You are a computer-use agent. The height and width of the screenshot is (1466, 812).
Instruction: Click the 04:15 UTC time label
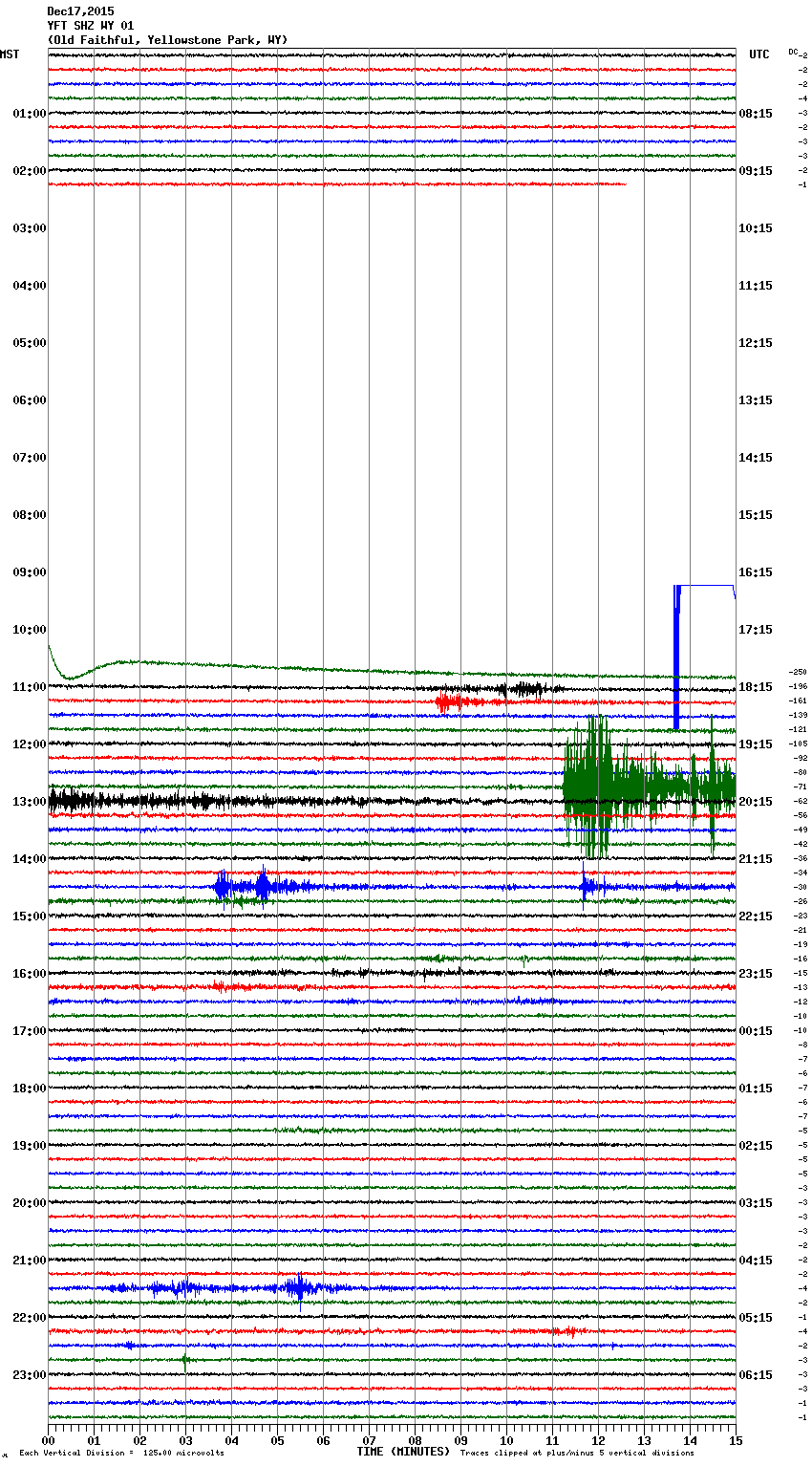click(756, 1261)
